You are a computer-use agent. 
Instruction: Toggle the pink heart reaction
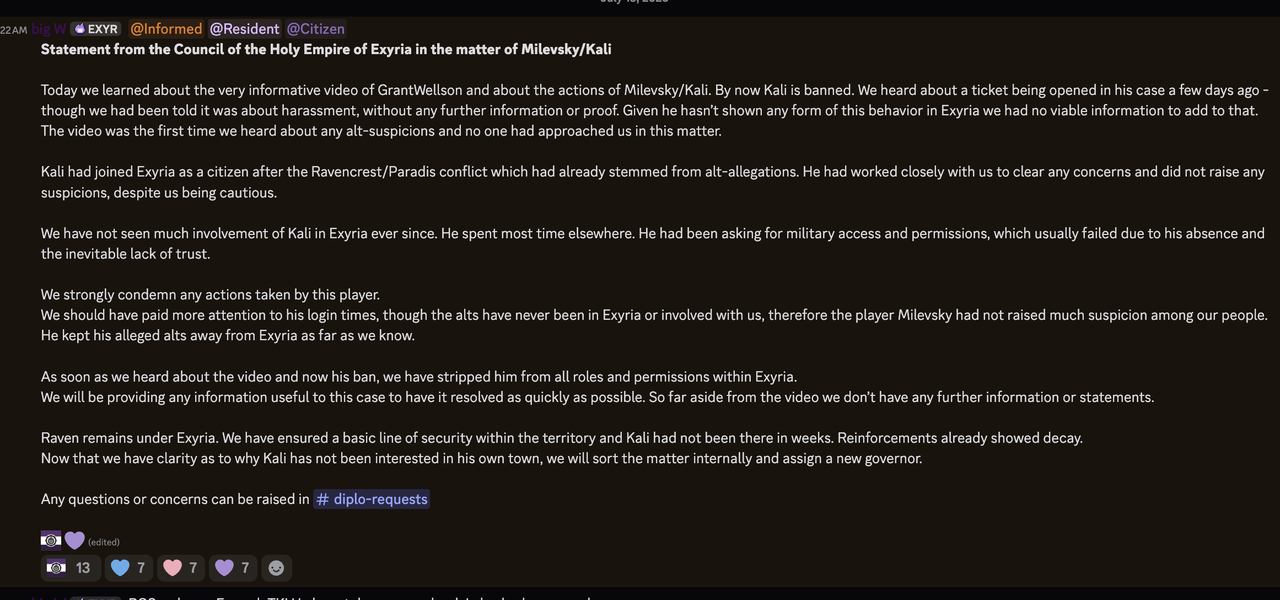click(x=181, y=568)
